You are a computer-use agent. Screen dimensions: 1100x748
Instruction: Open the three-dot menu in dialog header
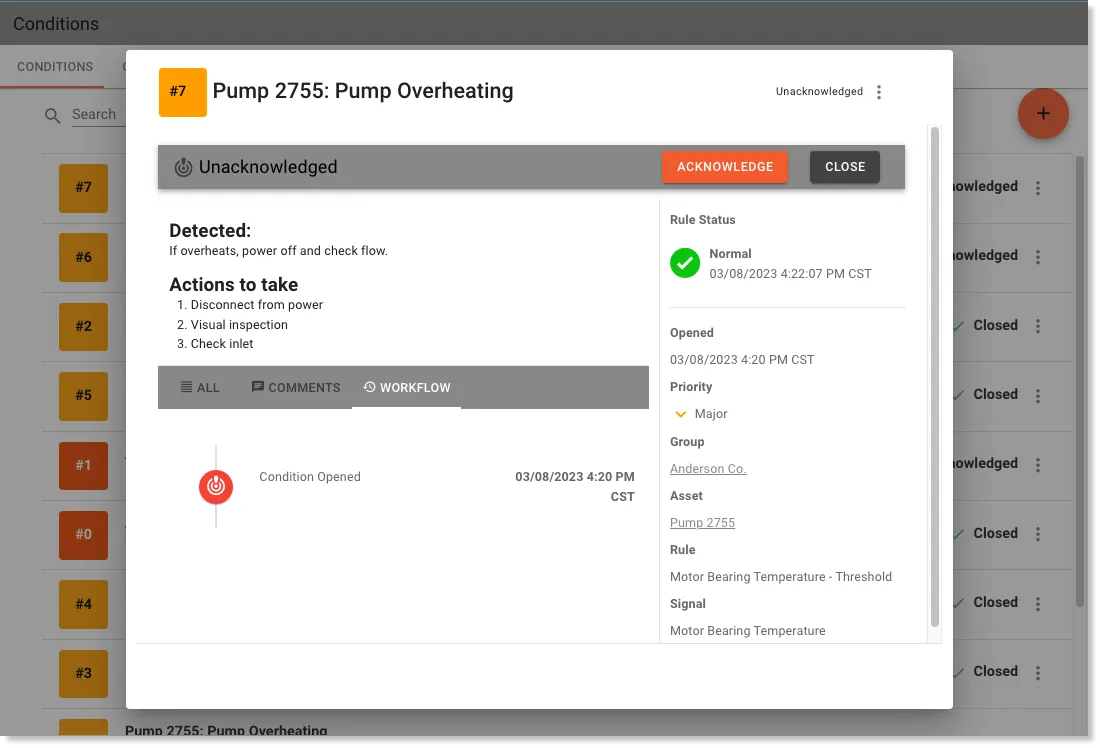pyautogui.click(x=878, y=92)
